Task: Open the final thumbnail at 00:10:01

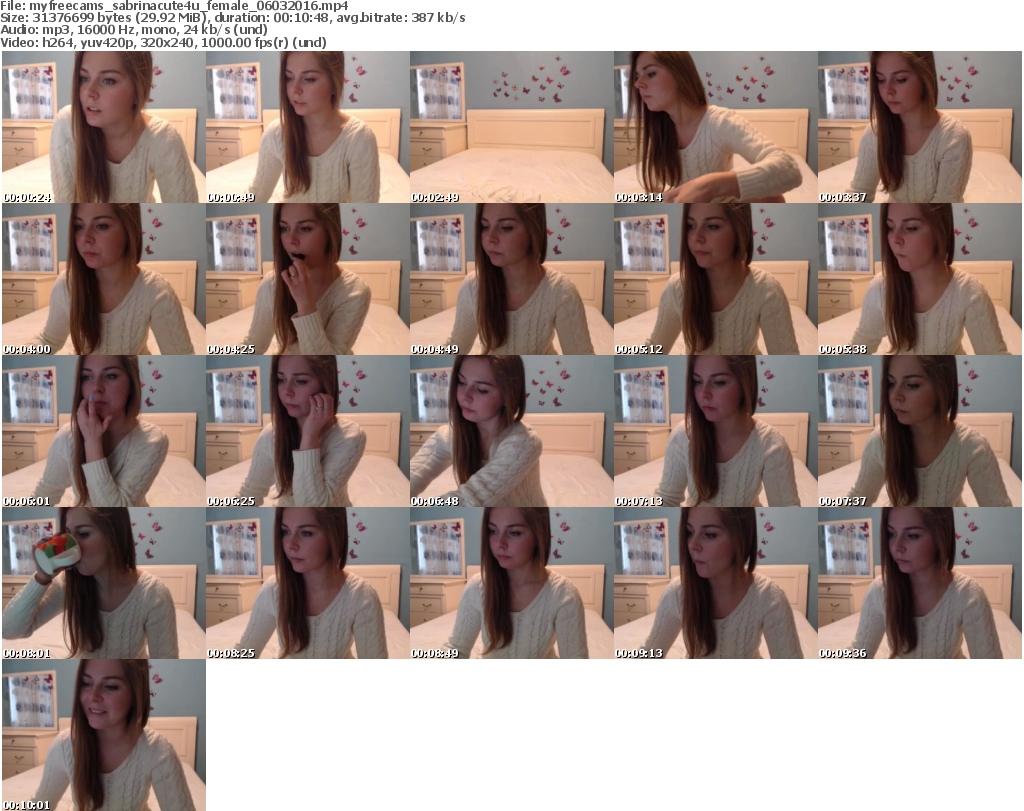Action: (x=103, y=735)
